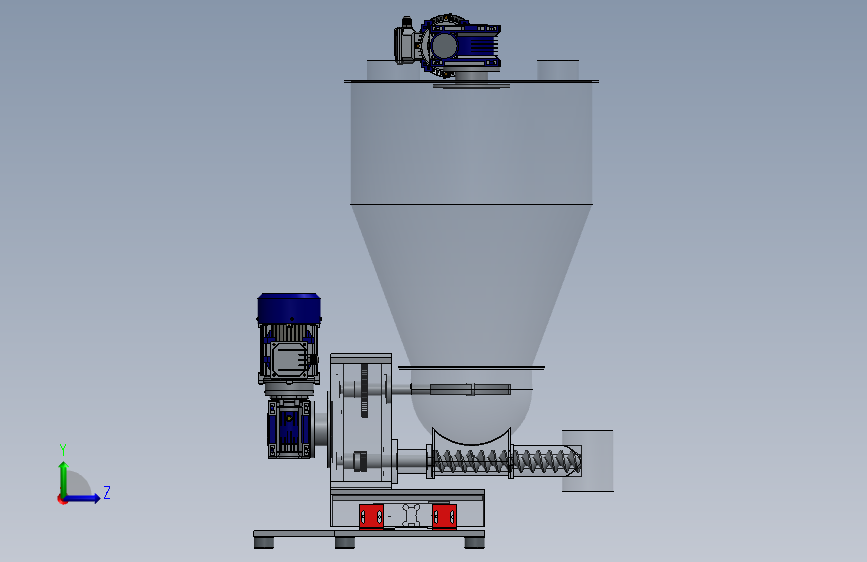867x562 pixels.
Task: Select the right inlet pipe on hopper lid
Action: pyautogui.click(x=558, y=70)
